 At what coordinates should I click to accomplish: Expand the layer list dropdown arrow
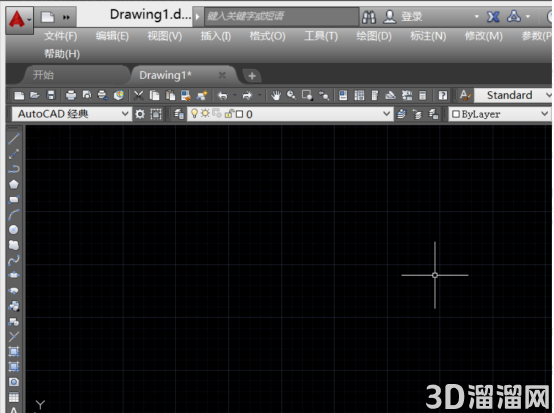pos(387,114)
